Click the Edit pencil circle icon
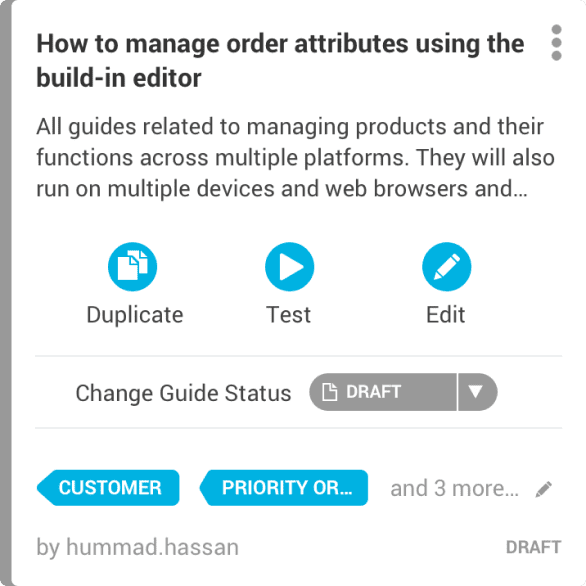This screenshot has width=586, height=586. point(446,266)
